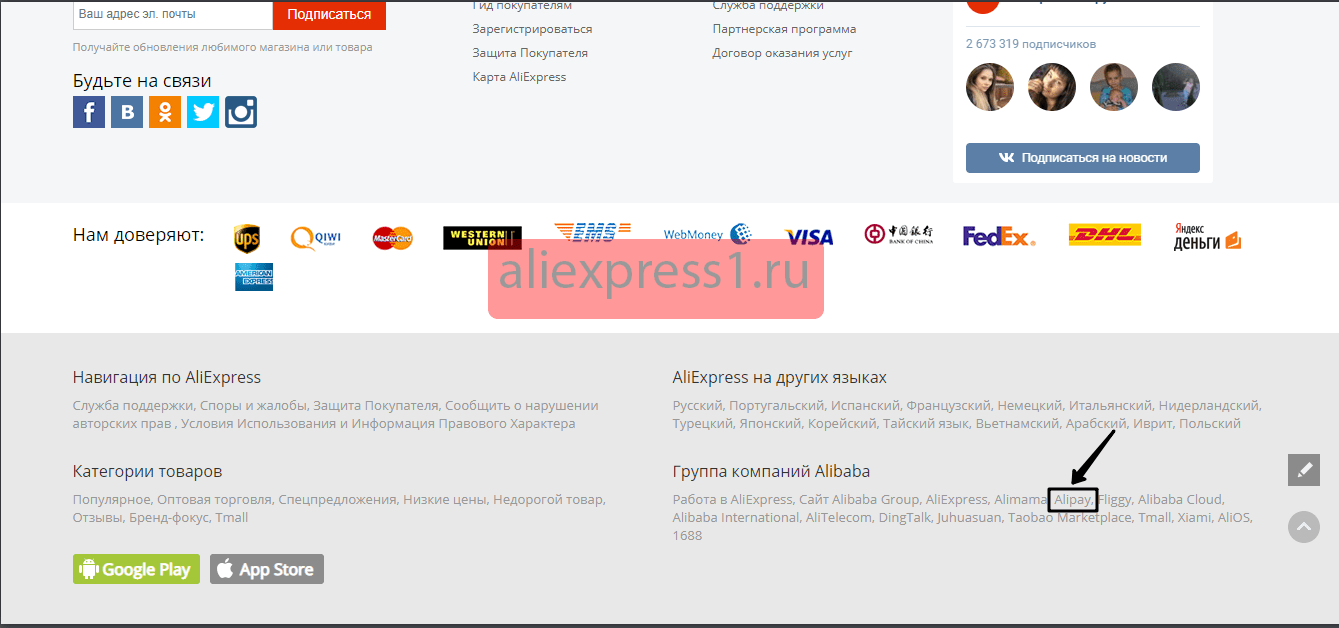Select the Немецкий language link
Screen dimensions: 1339x628
coord(1030,406)
